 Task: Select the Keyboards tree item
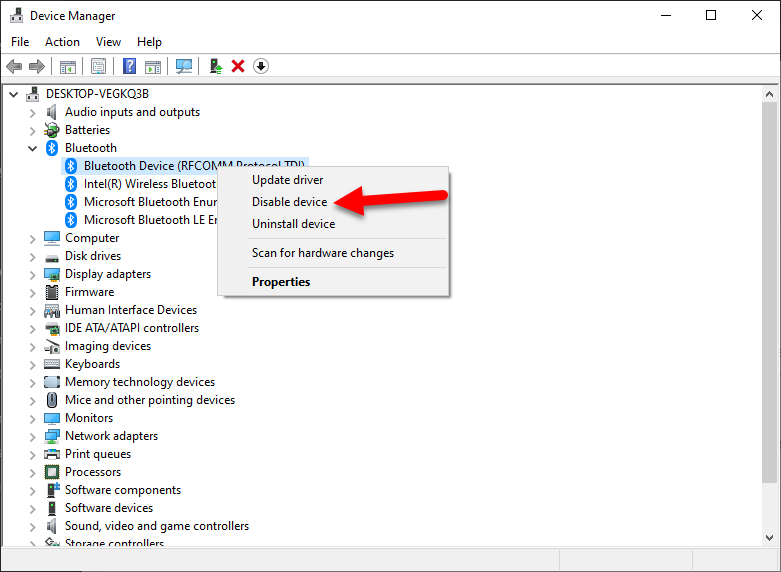coord(92,364)
